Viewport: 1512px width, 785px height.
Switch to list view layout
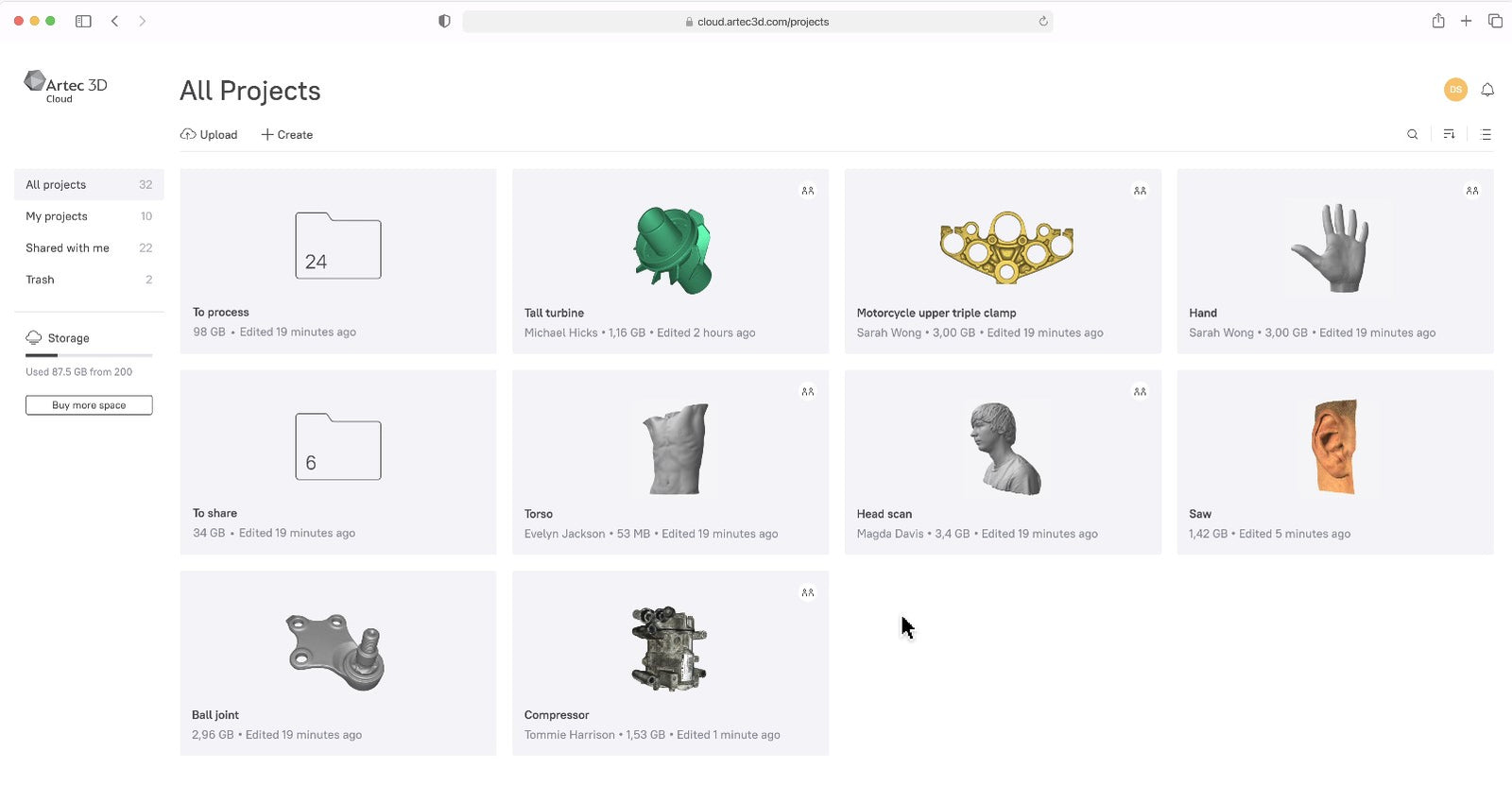tap(1486, 134)
